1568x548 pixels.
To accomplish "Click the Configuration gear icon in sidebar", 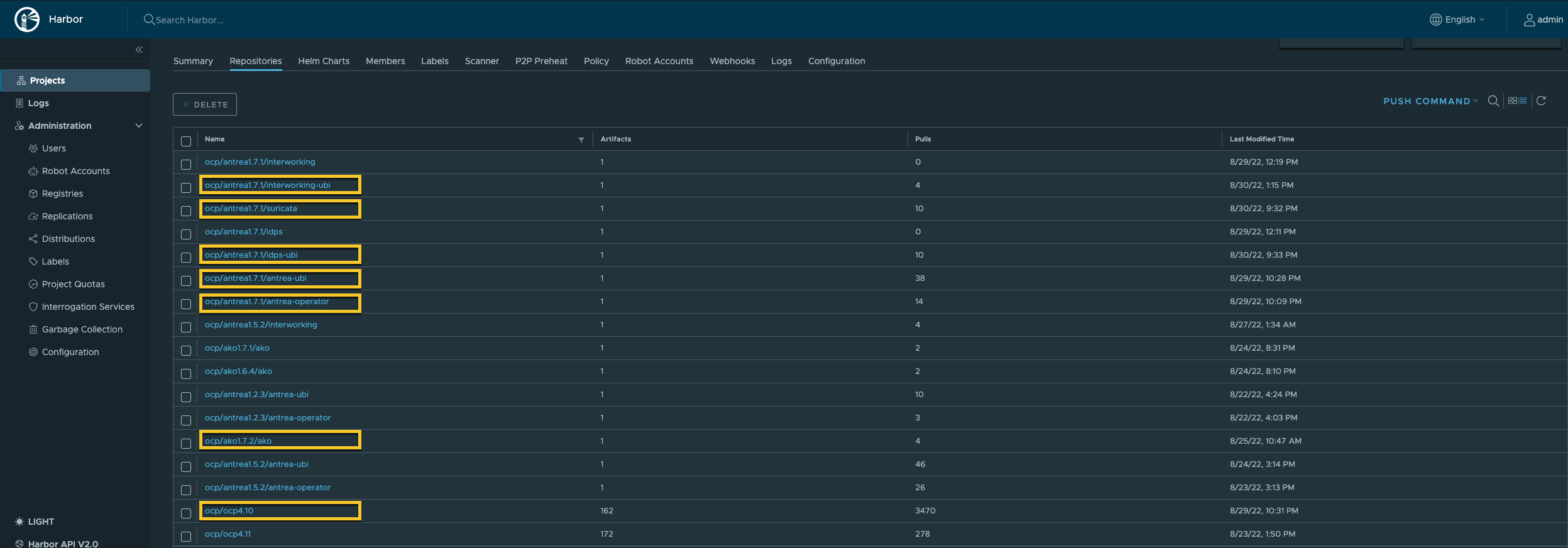I will (33, 352).
